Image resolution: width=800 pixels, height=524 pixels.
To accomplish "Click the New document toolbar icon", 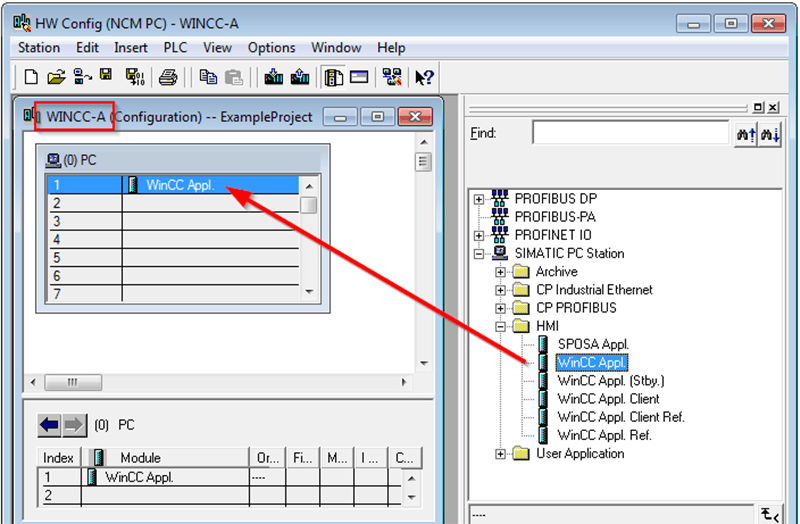I will click(31, 77).
